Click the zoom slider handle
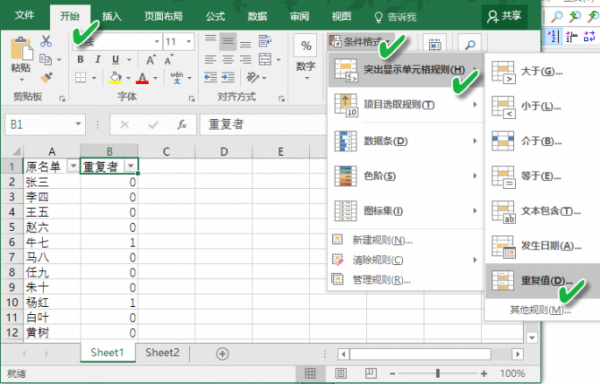Viewport: 600px width, 384px height. coord(438,373)
